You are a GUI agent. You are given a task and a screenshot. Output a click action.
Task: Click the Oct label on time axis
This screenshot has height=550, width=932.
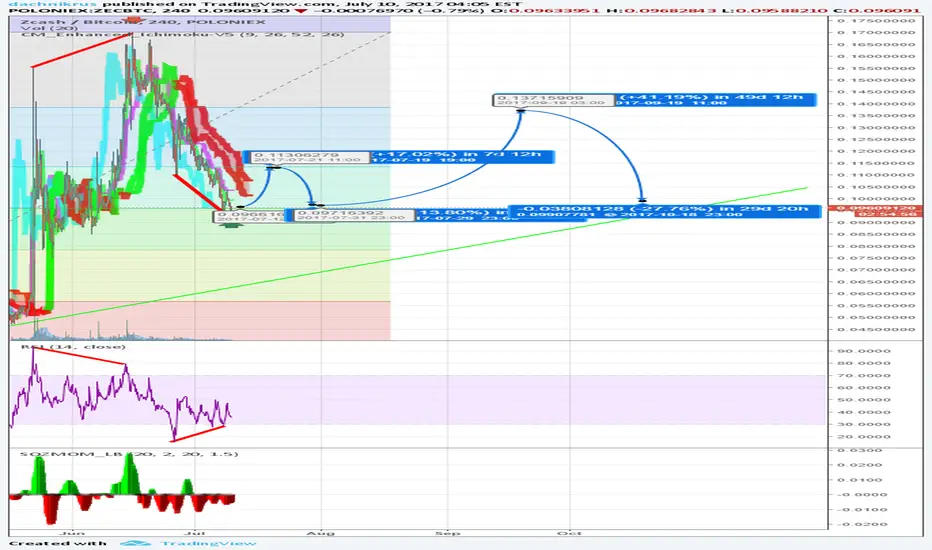569,533
